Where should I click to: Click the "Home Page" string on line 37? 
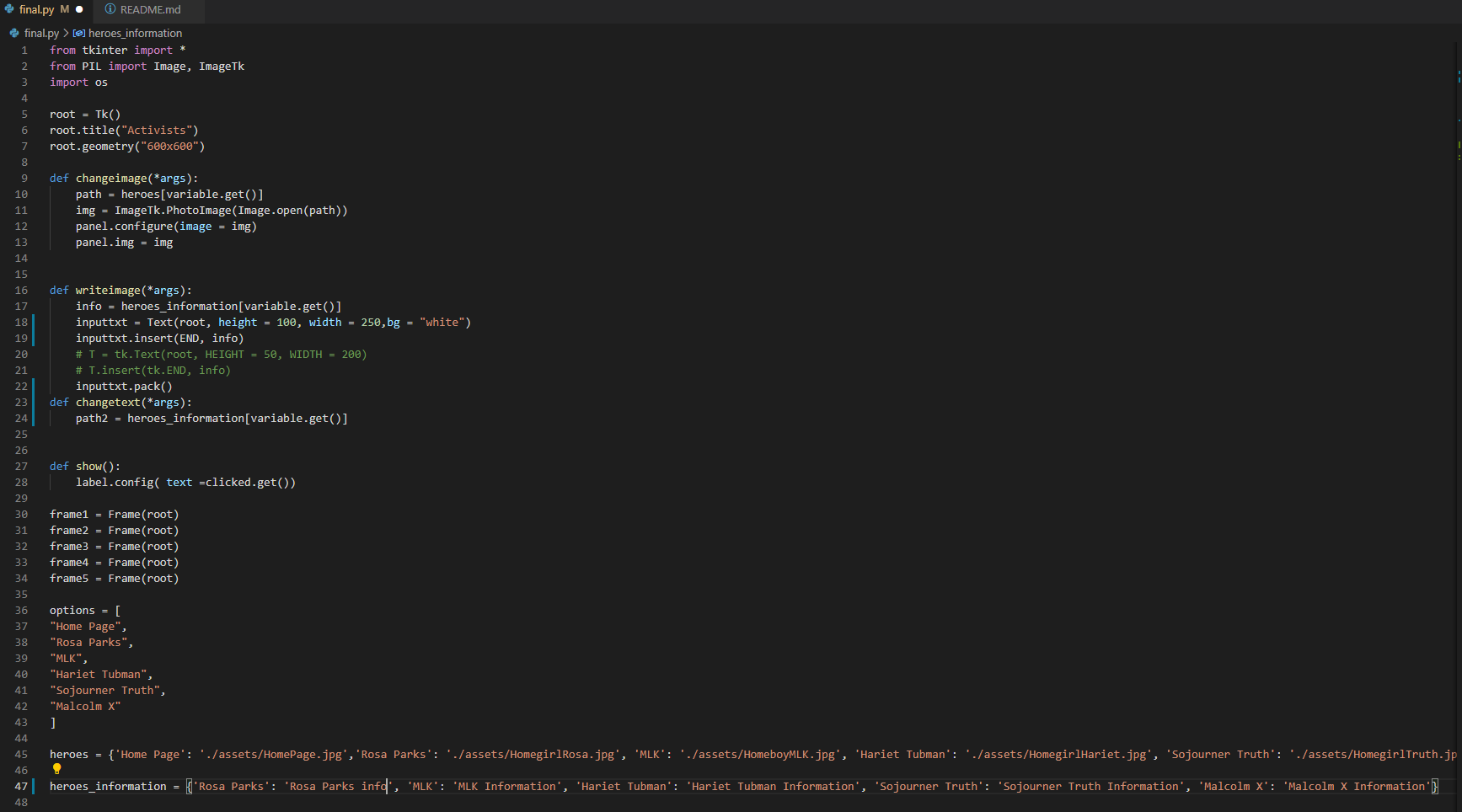85,626
